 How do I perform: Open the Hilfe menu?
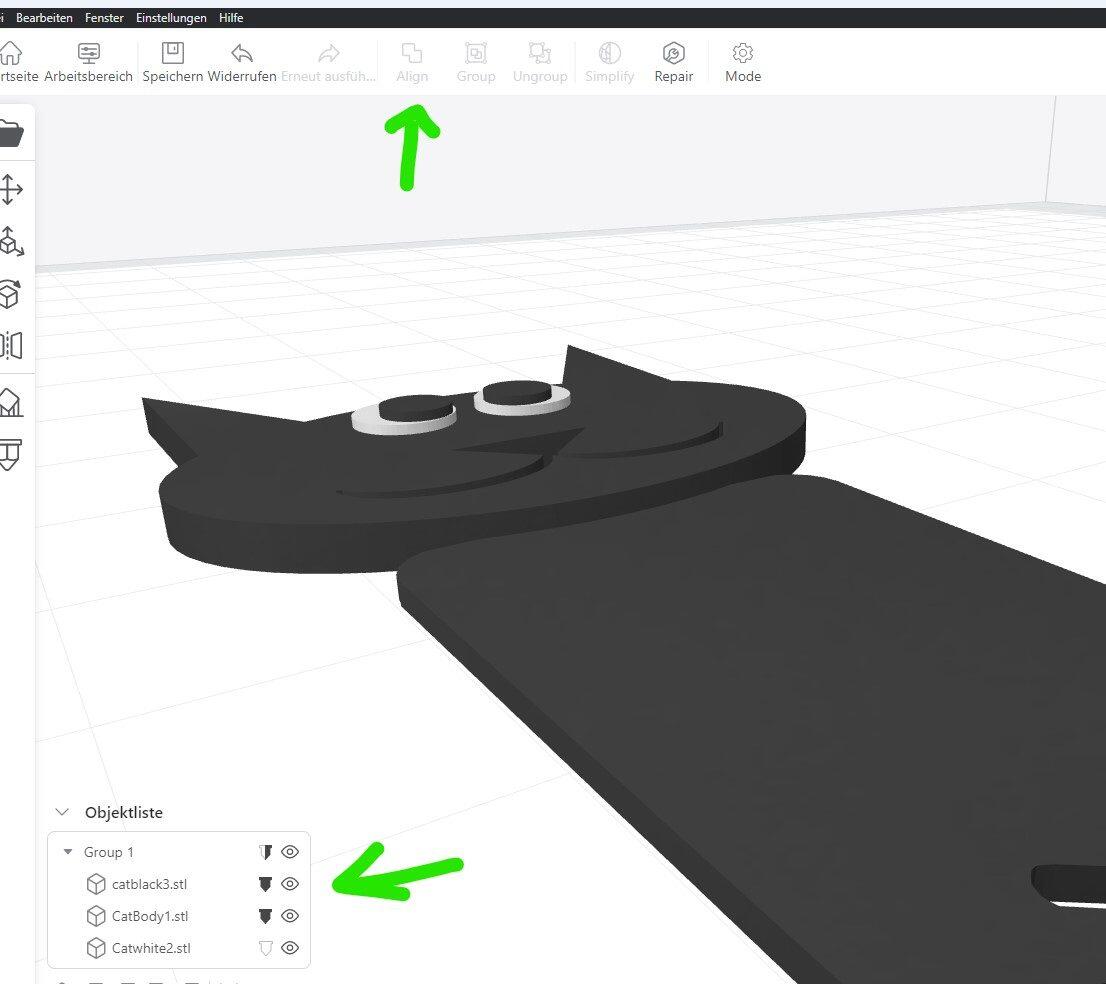point(231,18)
